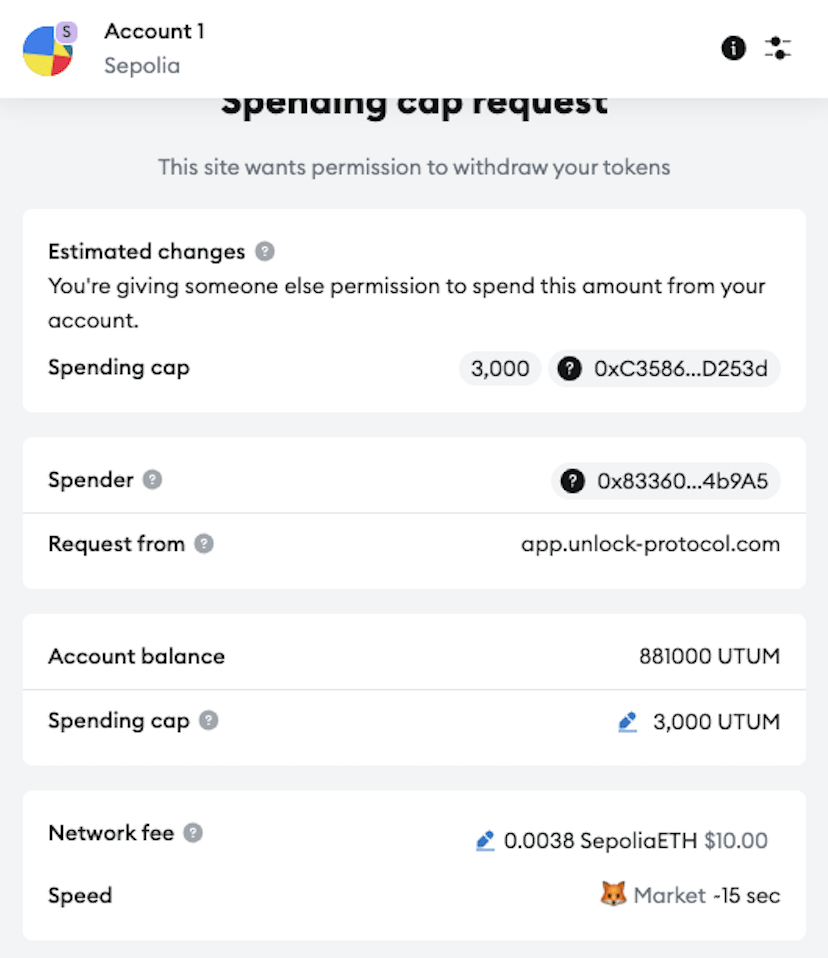Click the Sepolia network label
This screenshot has height=958, width=828.
(142, 66)
